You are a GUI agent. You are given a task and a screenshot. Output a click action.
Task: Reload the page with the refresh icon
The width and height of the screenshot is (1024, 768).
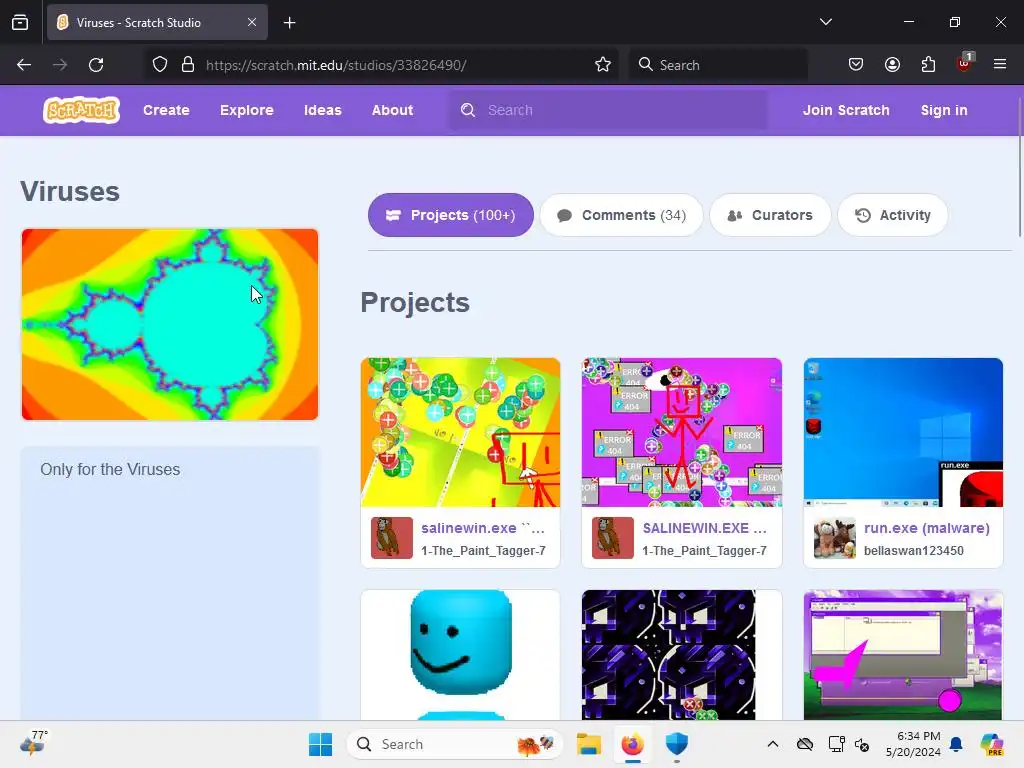pyautogui.click(x=96, y=65)
